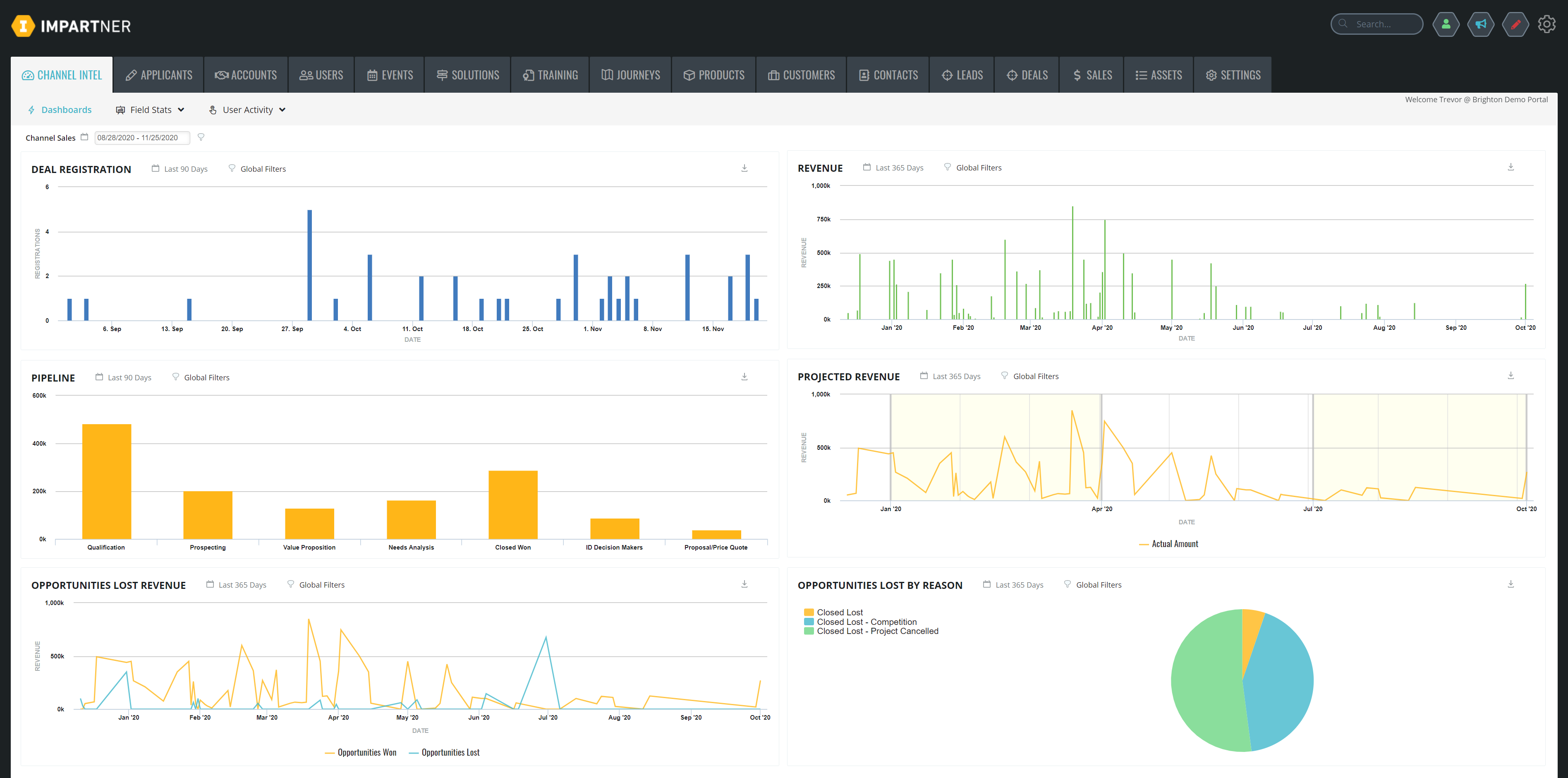The width and height of the screenshot is (1568, 778).
Task: Click the user profile hexagon icon
Action: 1446,24
